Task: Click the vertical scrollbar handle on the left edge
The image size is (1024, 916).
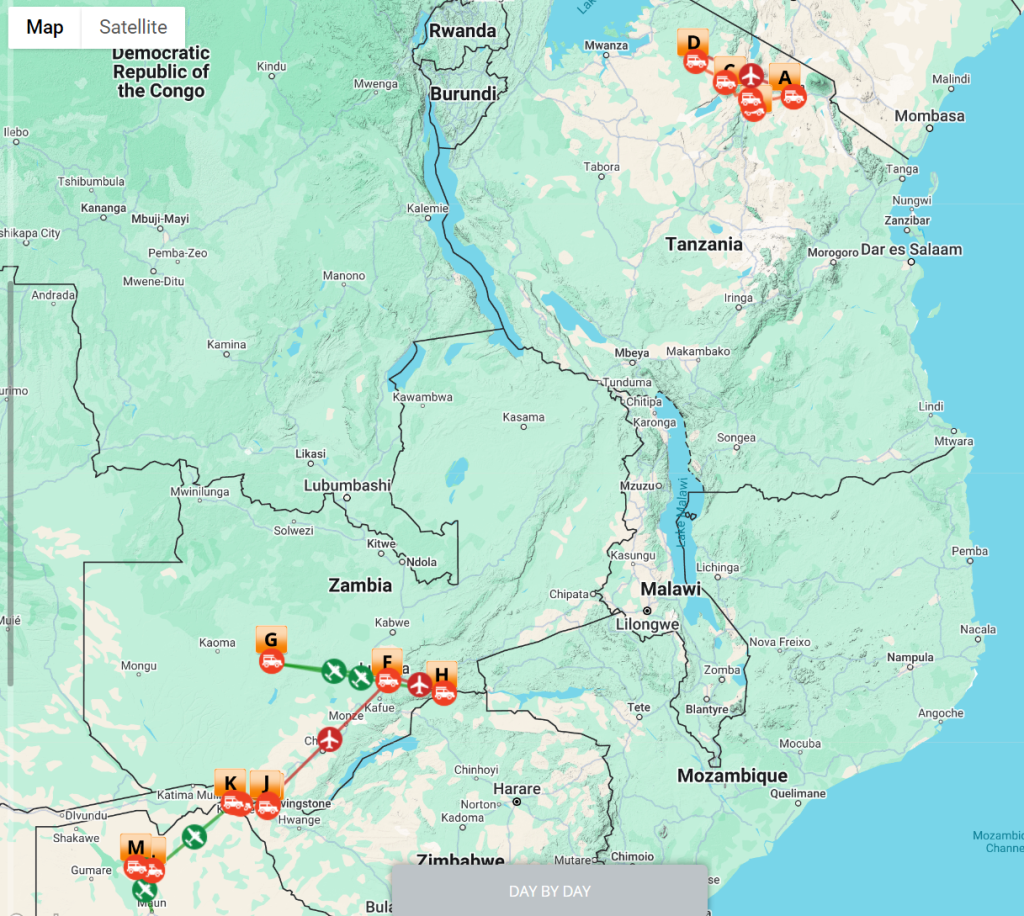Action: [10, 483]
